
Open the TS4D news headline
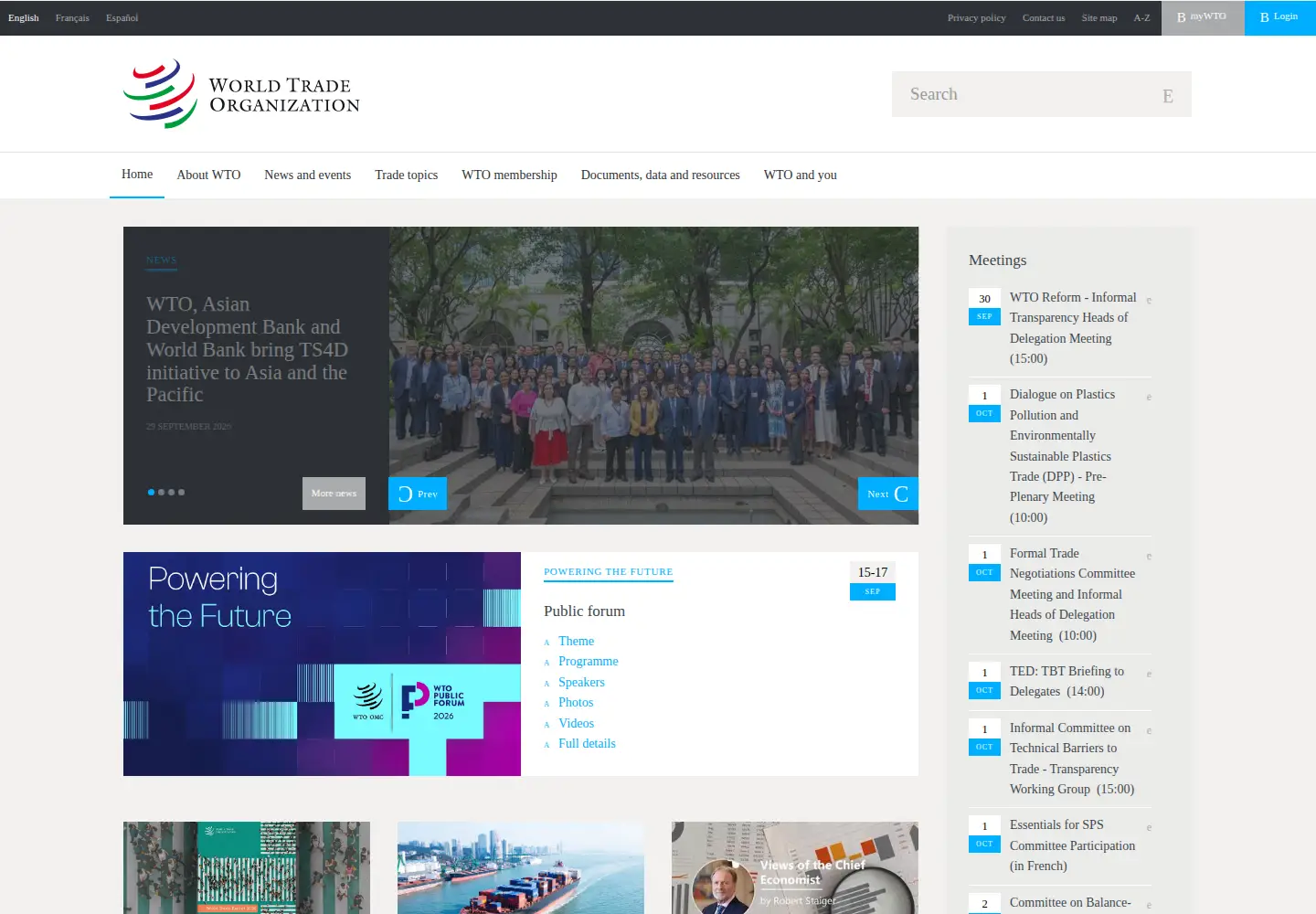coord(247,349)
